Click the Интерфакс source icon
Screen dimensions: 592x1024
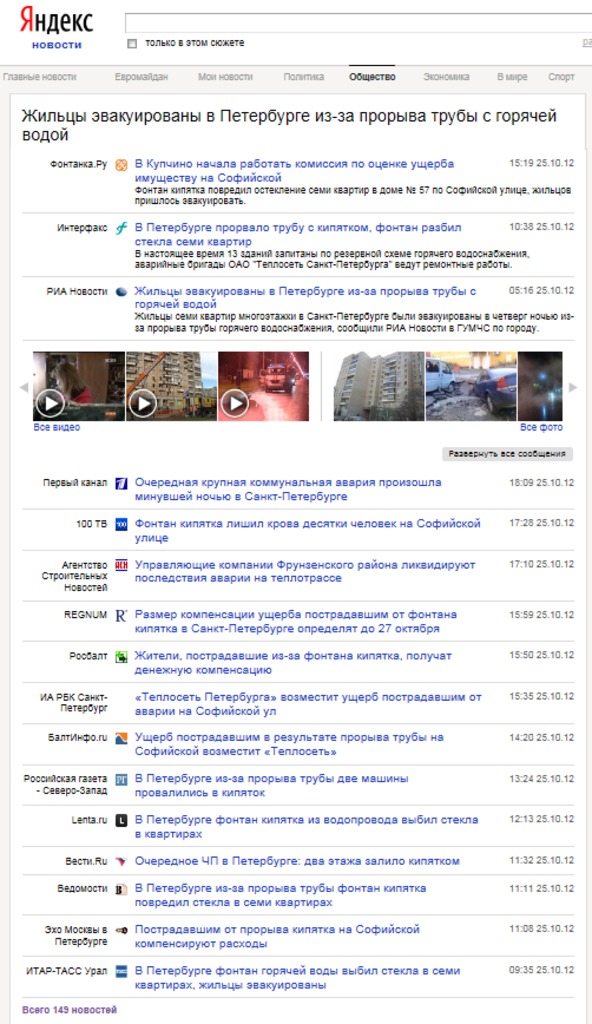[x=121, y=228]
